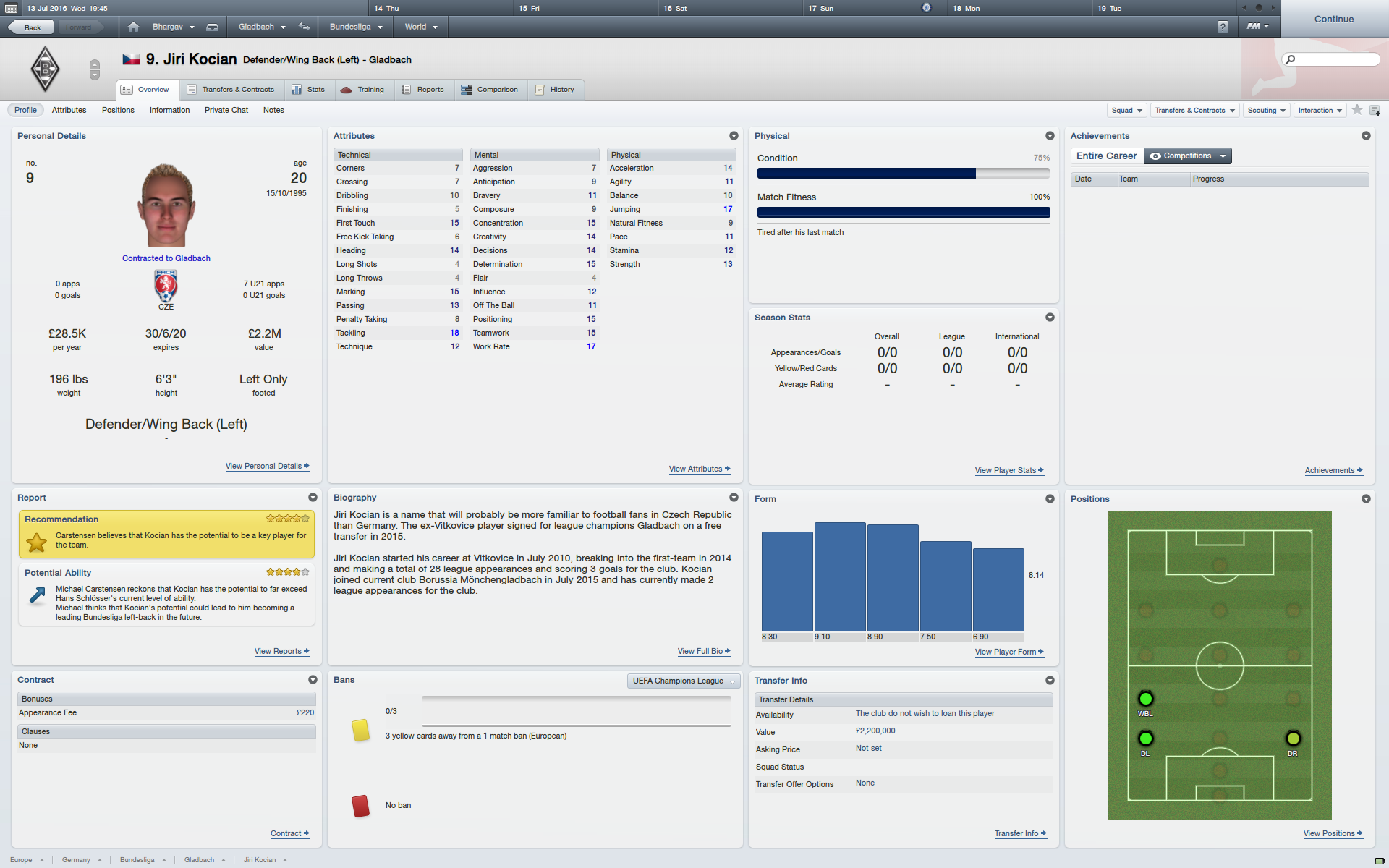Select the WBL position marker
The width and height of the screenshot is (1389, 868).
pyautogui.click(x=1145, y=699)
